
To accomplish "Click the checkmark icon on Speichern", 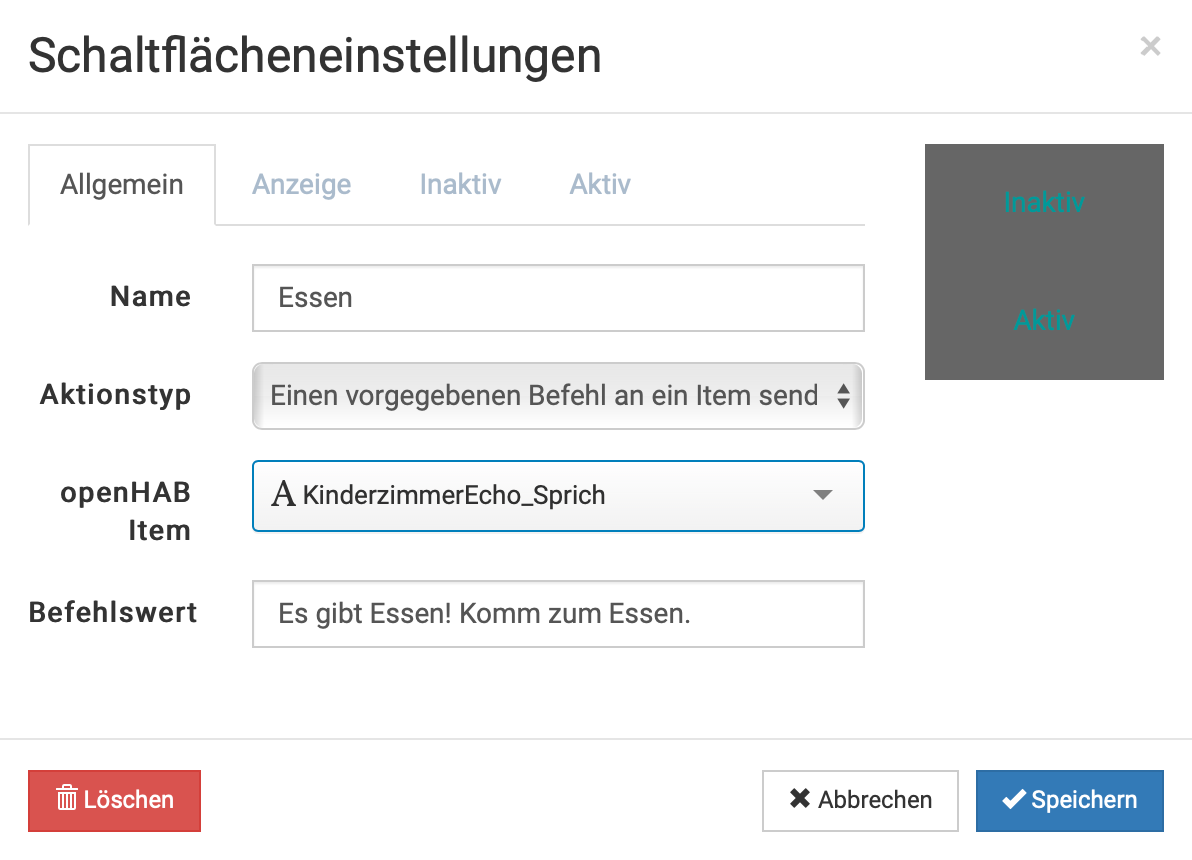I will [x=1014, y=800].
